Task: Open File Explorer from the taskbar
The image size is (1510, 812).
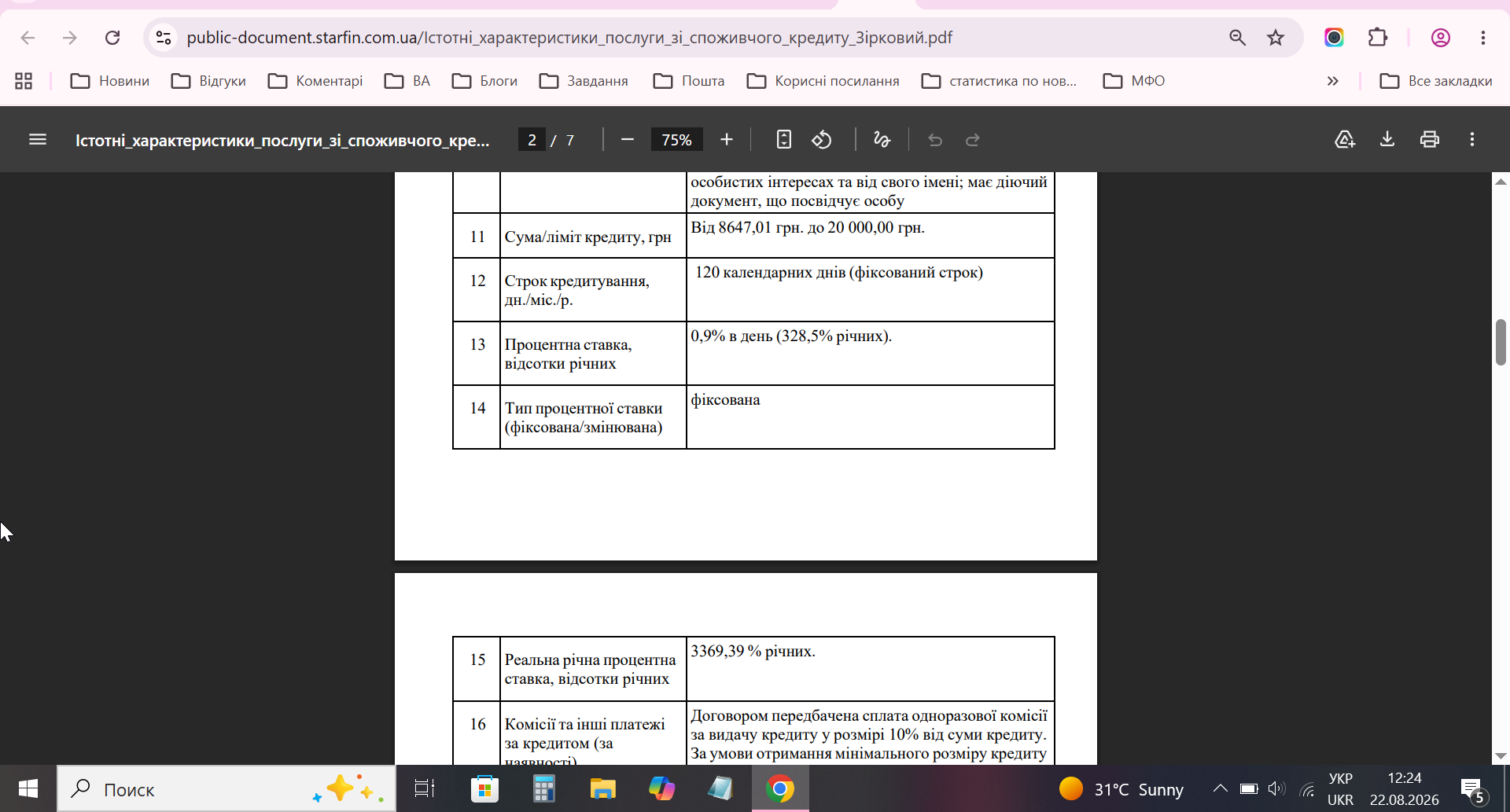Action: pos(602,788)
